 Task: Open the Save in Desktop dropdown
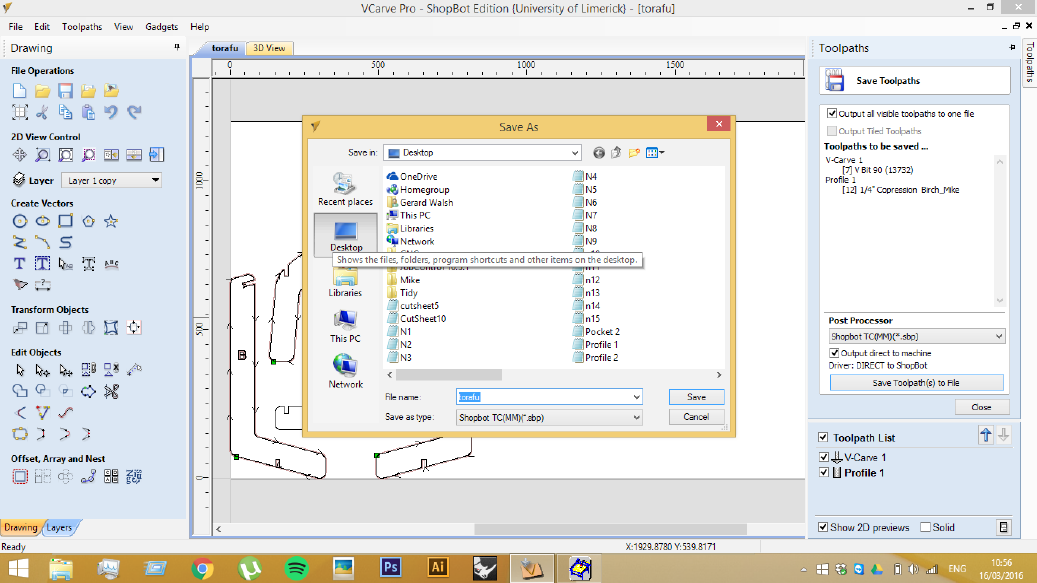482,153
